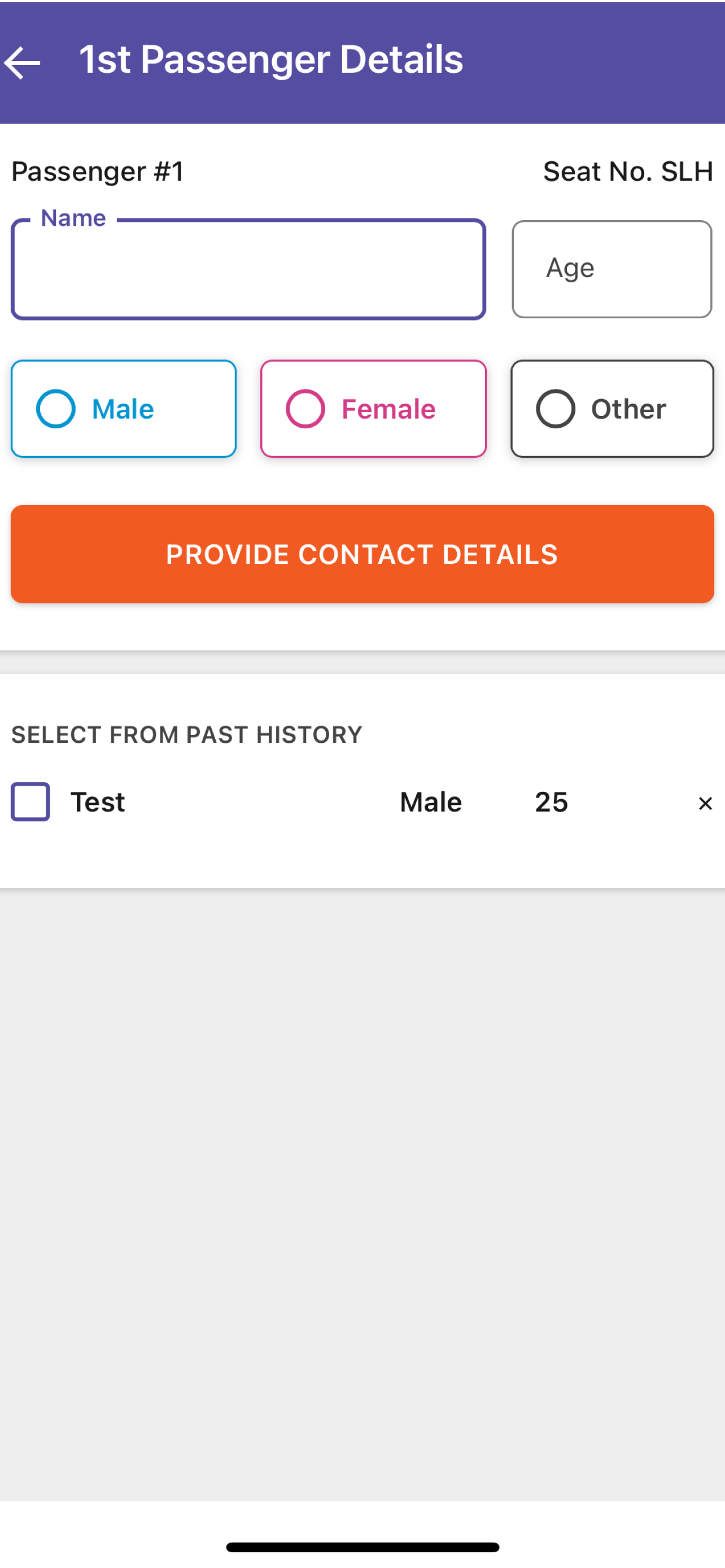Tap the home indicator bar at the bottom

363,1547
